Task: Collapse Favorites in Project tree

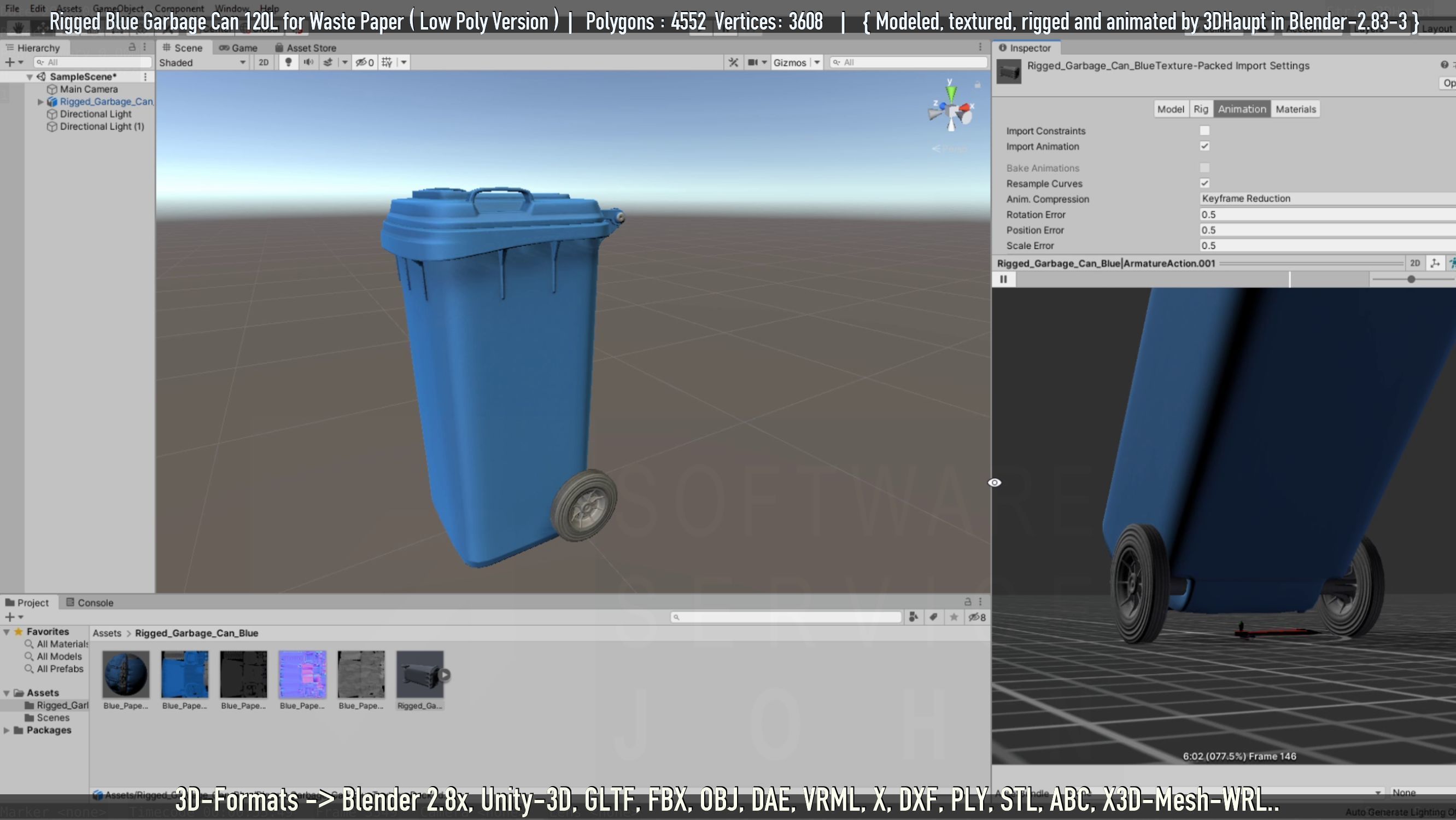Action: coord(7,632)
